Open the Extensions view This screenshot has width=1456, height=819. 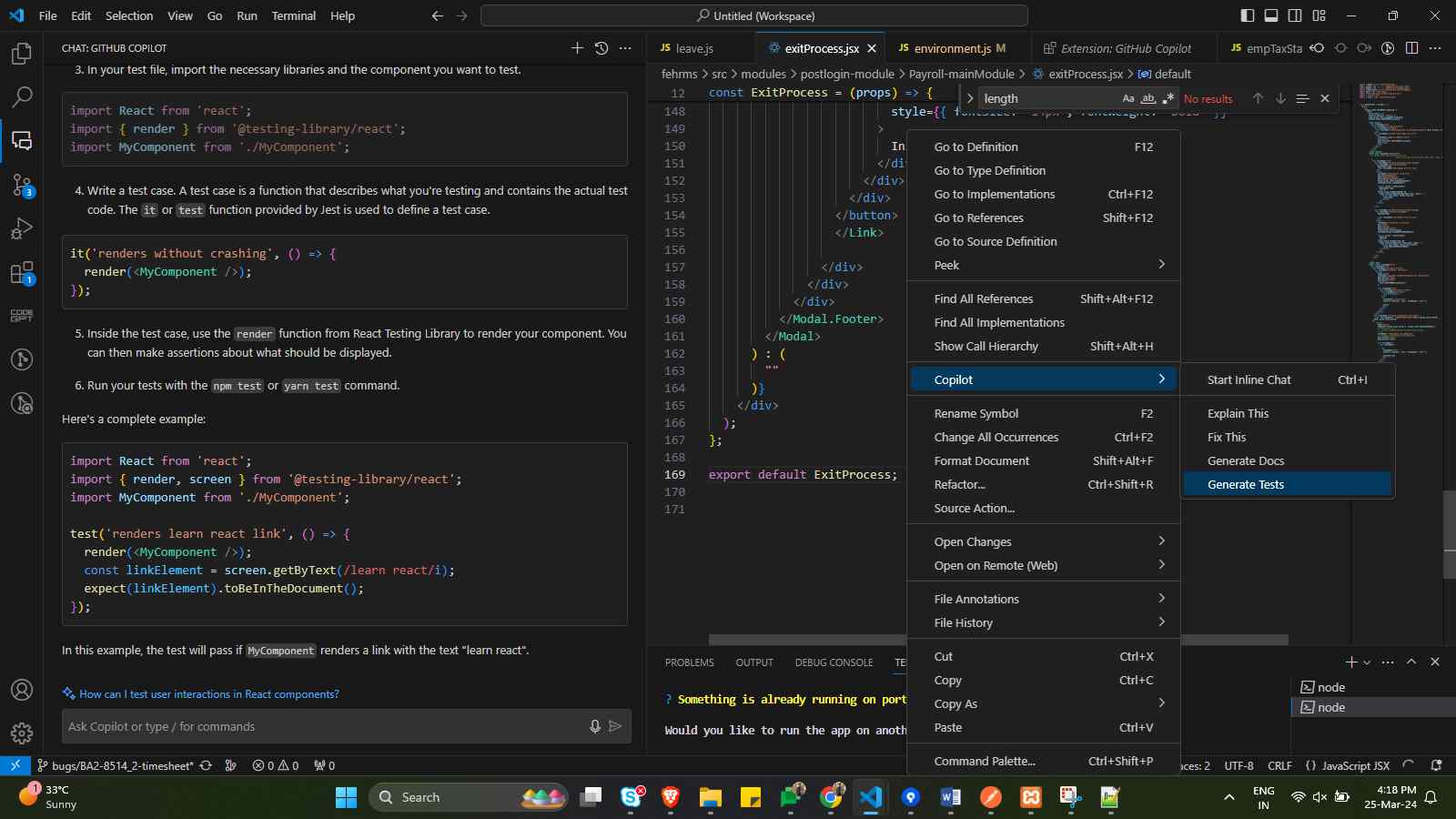pyautogui.click(x=22, y=273)
